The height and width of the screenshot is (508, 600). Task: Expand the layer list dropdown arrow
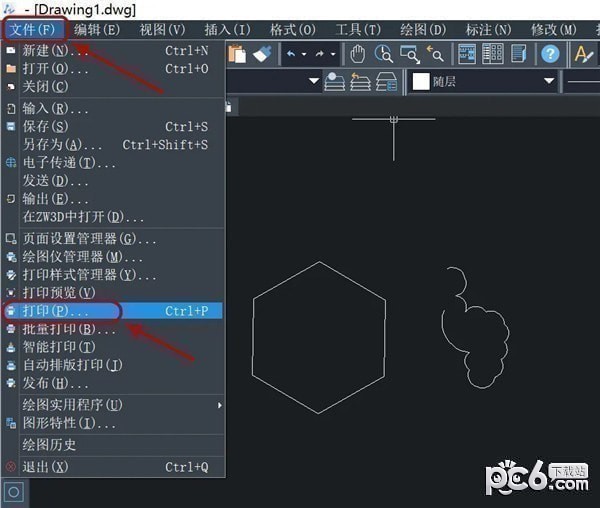click(314, 82)
